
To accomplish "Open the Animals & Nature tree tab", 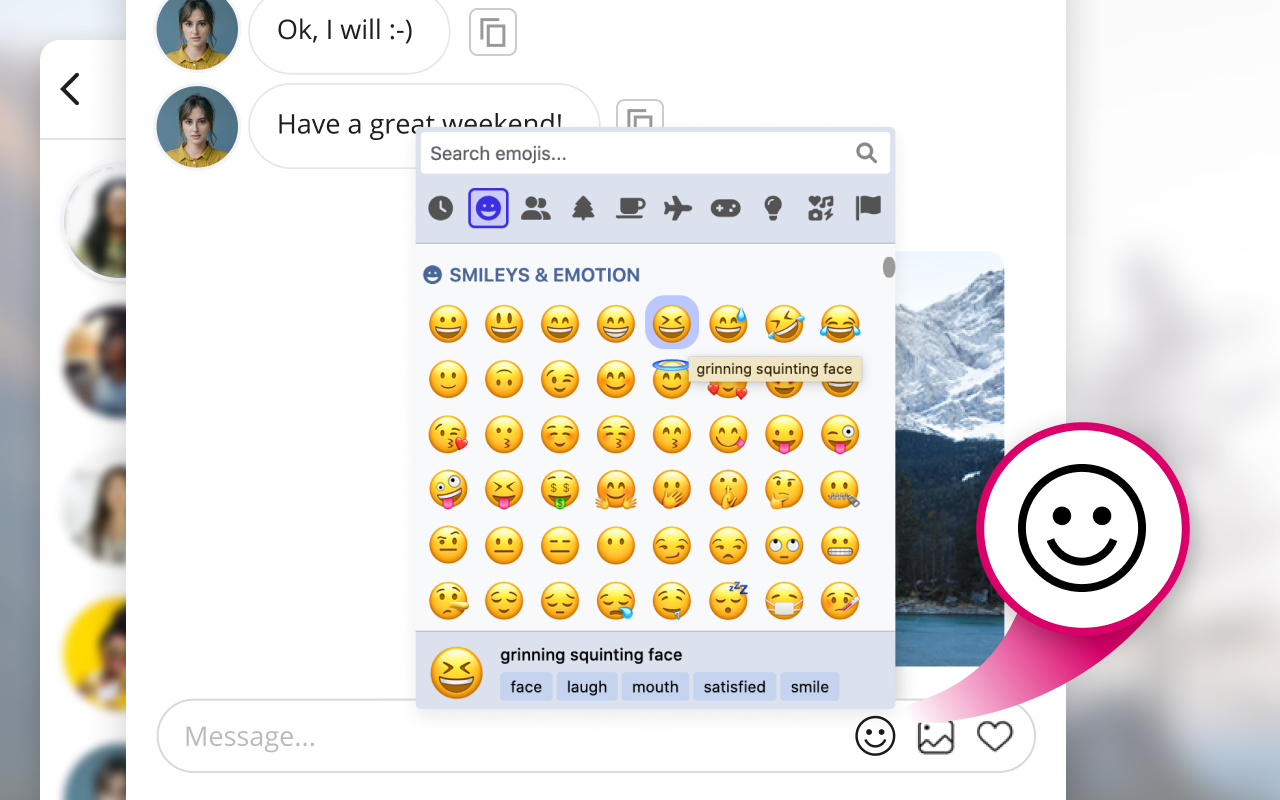I will tap(583, 208).
